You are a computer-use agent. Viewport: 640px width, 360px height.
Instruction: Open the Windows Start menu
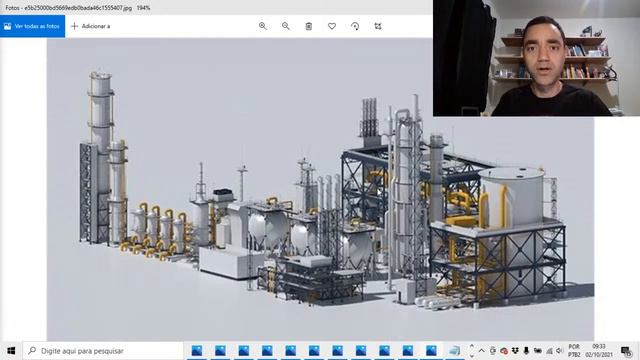point(11,351)
